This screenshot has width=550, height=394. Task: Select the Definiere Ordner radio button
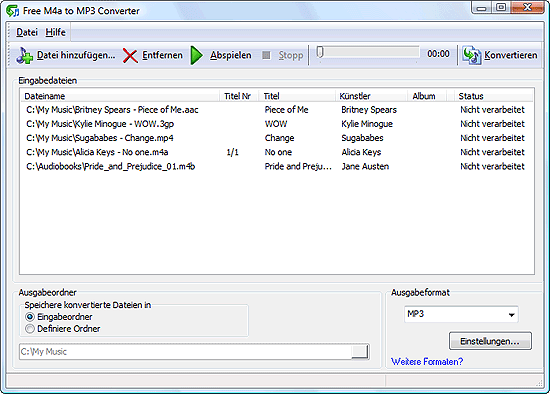point(30,329)
